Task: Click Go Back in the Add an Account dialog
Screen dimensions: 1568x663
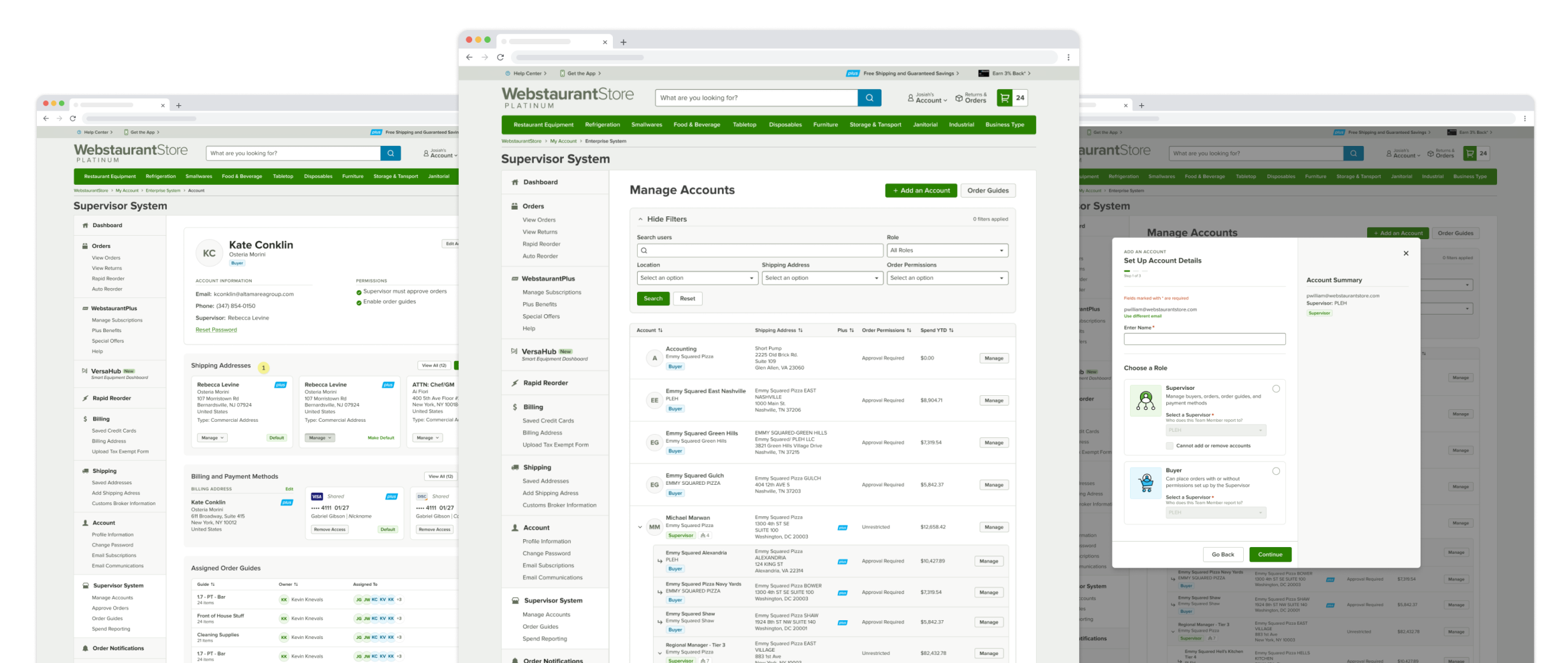Action: (x=1222, y=555)
